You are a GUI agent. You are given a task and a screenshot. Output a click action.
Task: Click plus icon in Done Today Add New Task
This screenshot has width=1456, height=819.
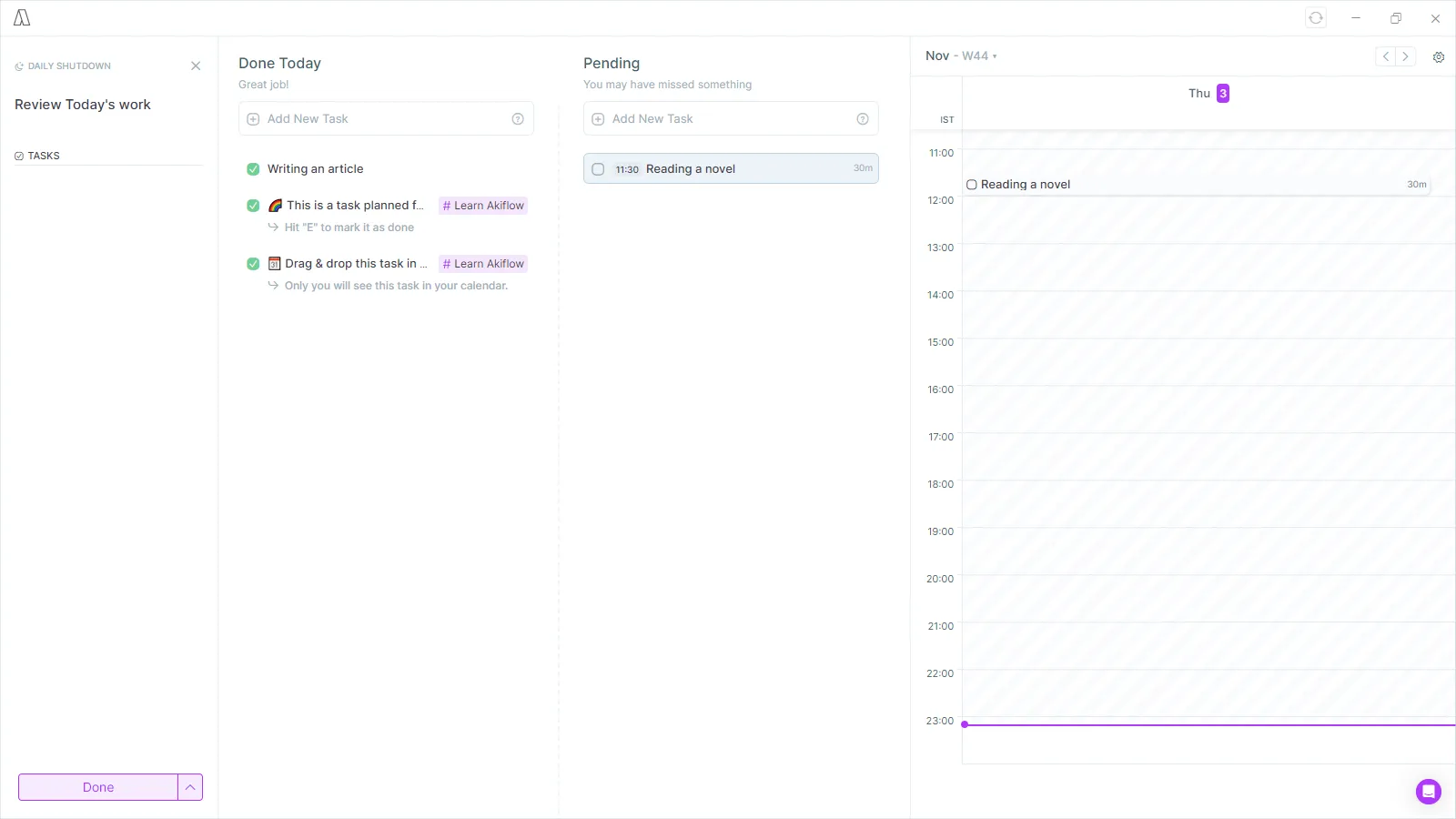[x=253, y=119]
